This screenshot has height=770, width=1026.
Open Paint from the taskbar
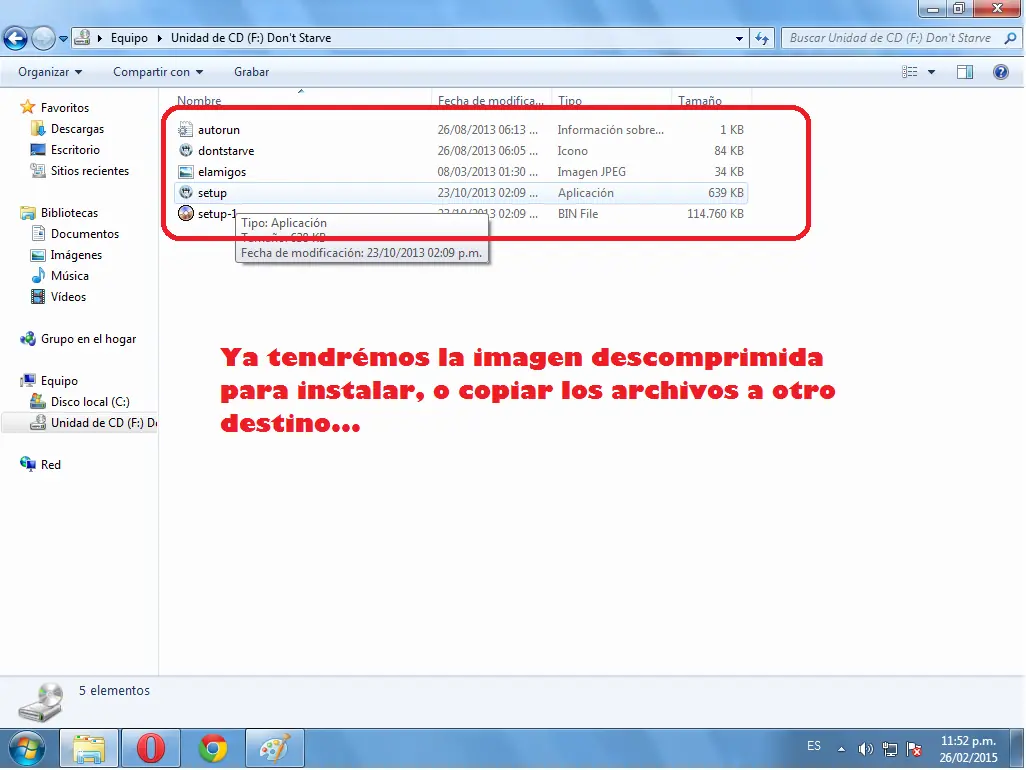[x=274, y=748]
